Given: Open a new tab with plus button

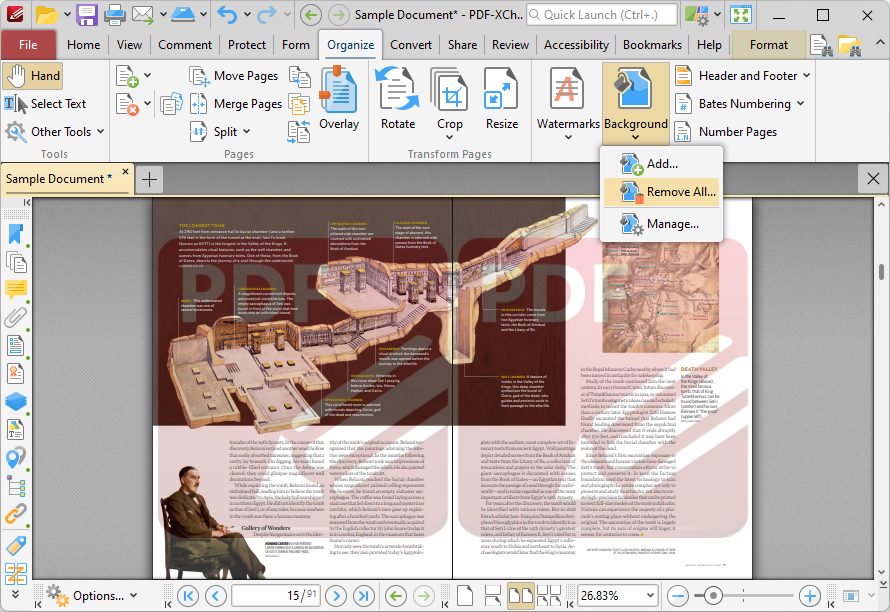Looking at the screenshot, I should (149, 179).
